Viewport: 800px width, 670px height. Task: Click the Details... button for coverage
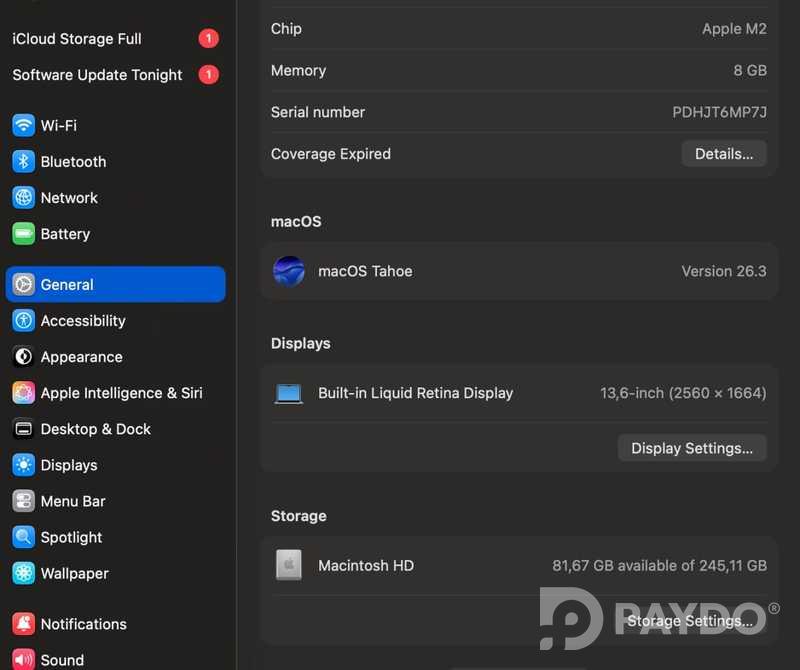pos(724,154)
